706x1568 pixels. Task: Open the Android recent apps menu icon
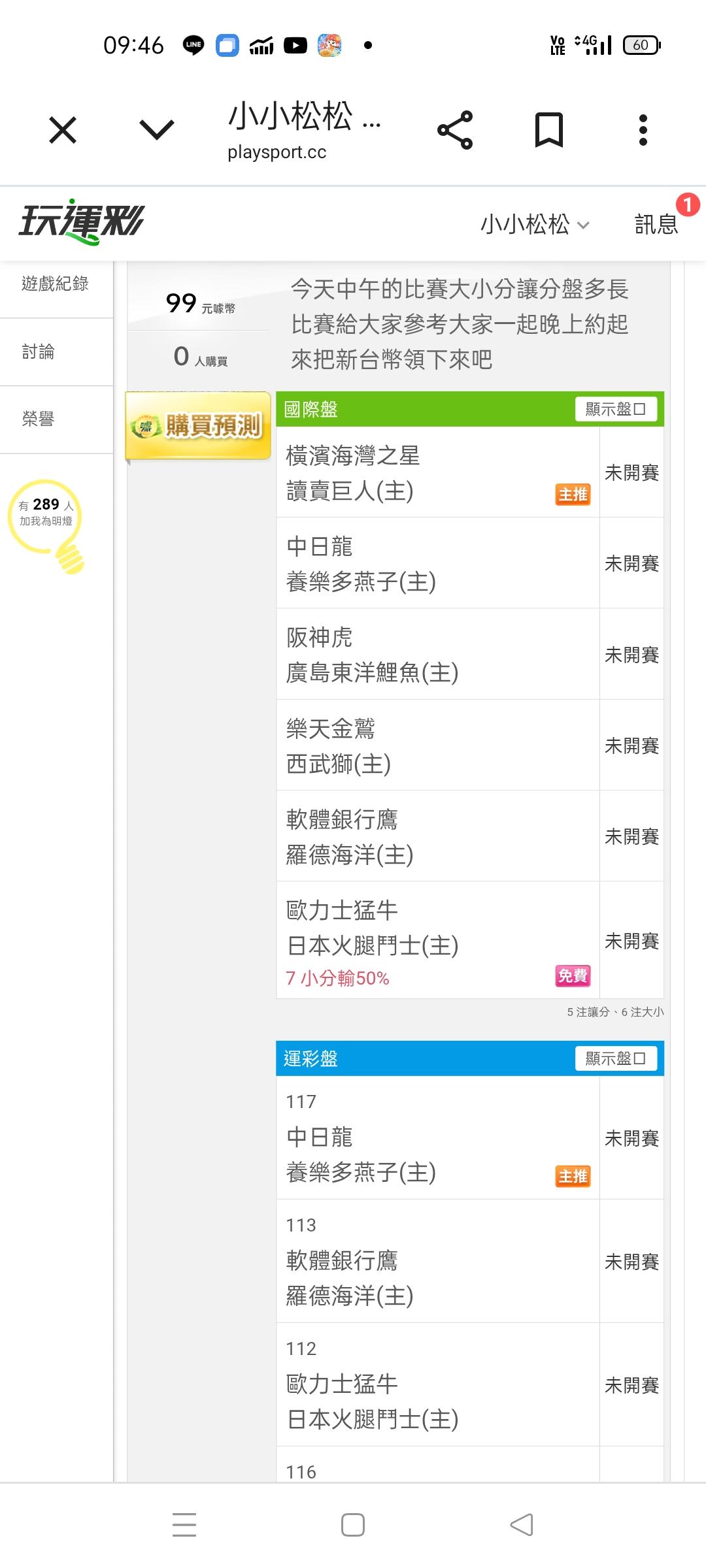click(x=184, y=1524)
